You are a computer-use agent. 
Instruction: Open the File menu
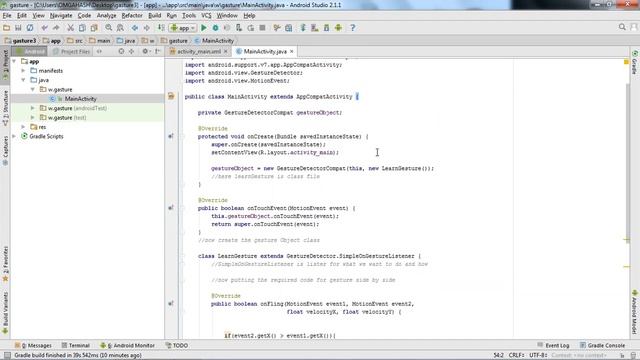[x=7, y=16]
